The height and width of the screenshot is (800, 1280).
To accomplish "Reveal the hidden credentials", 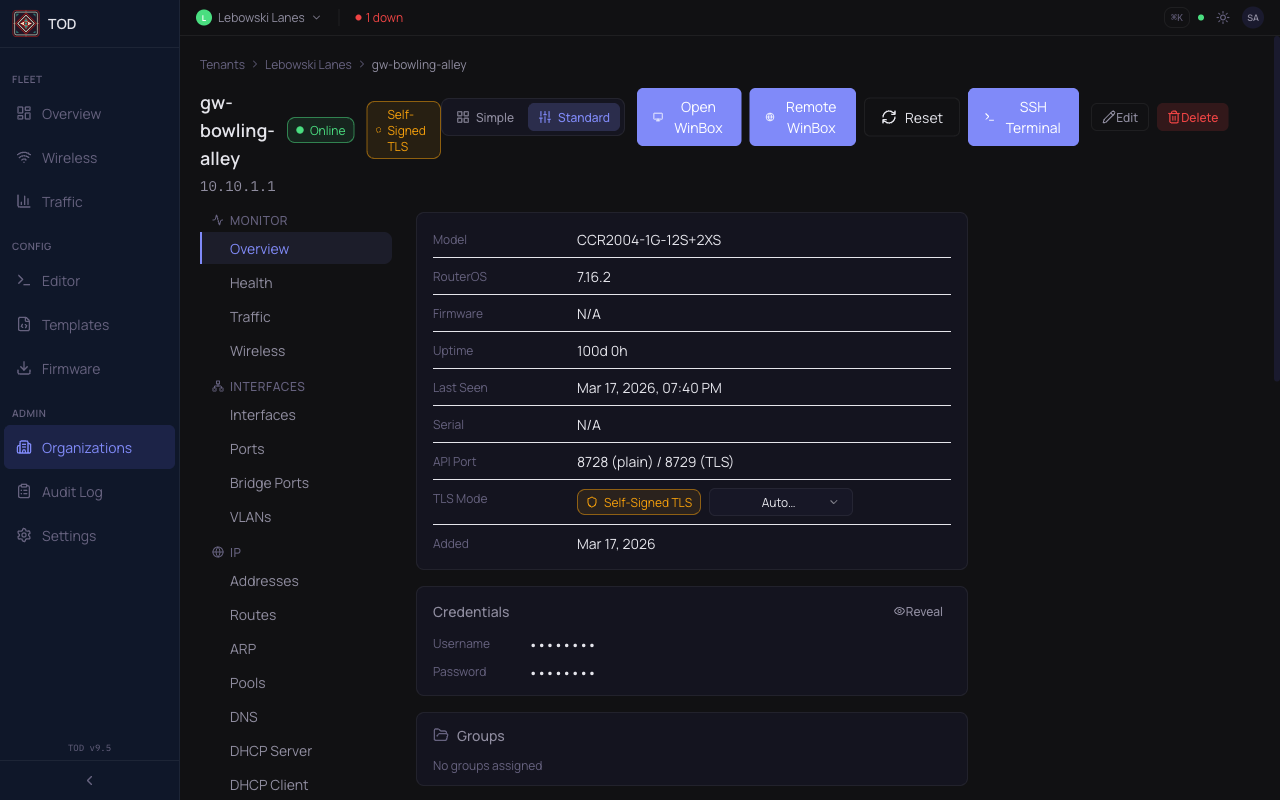I will click(918, 611).
